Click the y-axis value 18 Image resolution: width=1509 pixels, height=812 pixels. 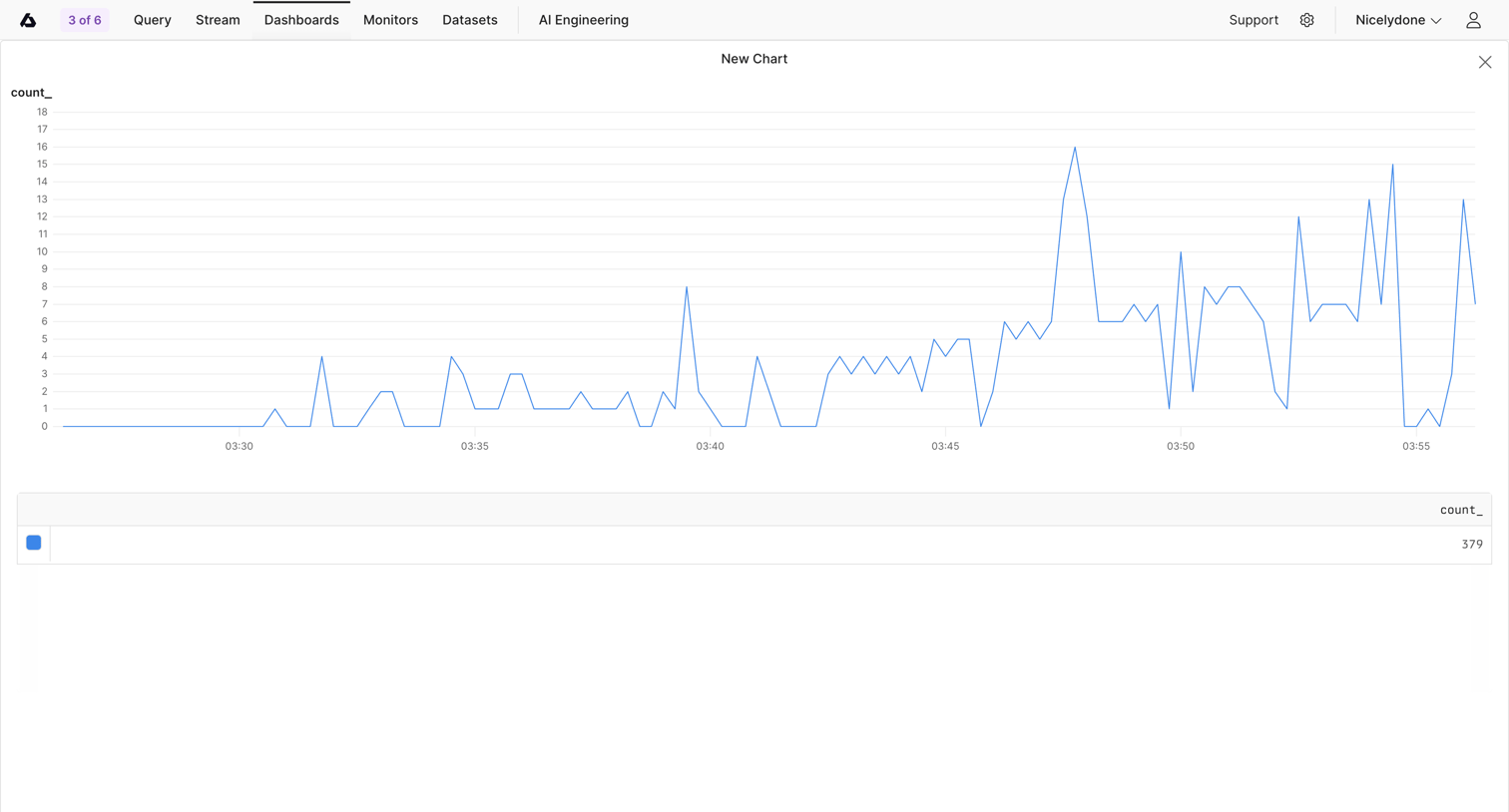(x=42, y=112)
